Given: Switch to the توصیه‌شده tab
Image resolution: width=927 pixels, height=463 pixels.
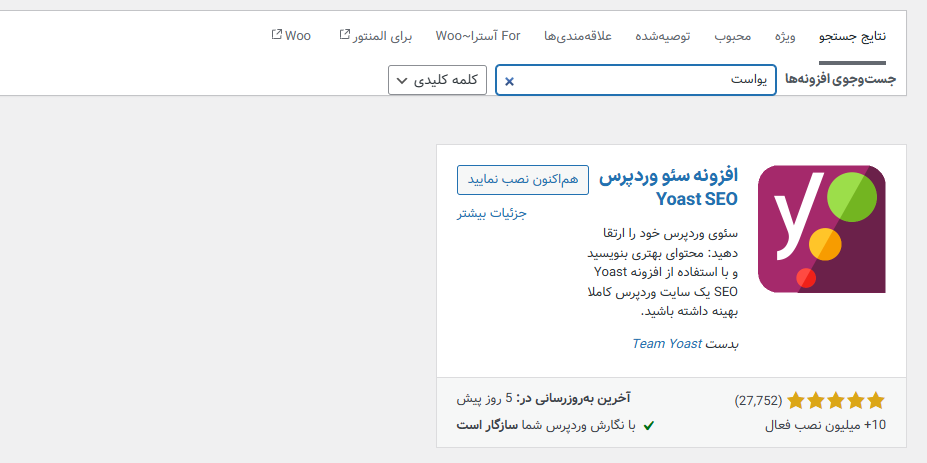Looking at the screenshot, I should (x=663, y=36).
